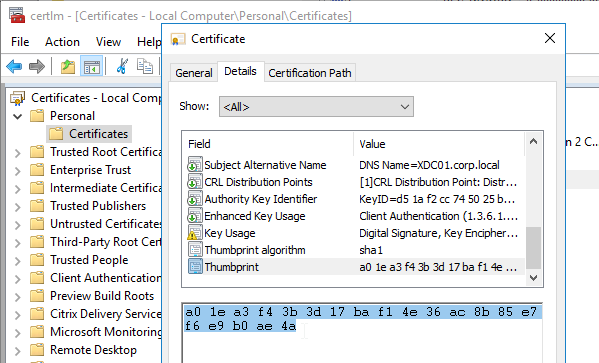
Task: Open the Action menu
Action: pyautogui.click(x=62, y=42)
